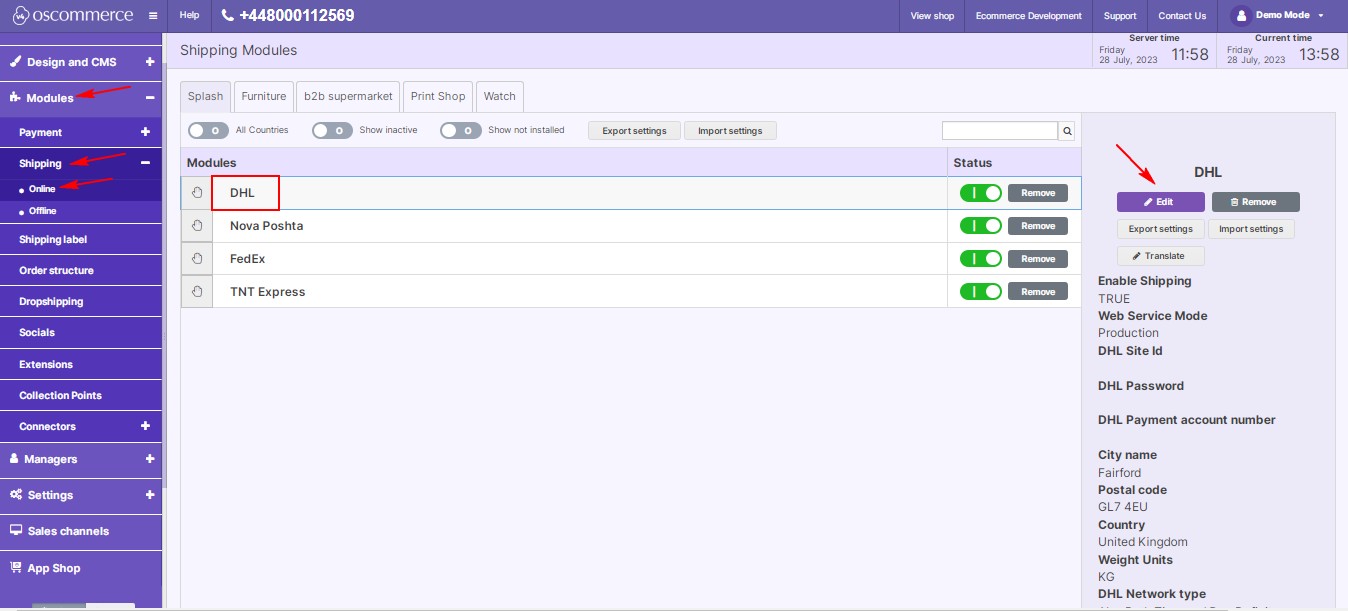Open the Ecommerce Development link
The height and width of the screenshot is (611, 1348).
point(1029,16)
